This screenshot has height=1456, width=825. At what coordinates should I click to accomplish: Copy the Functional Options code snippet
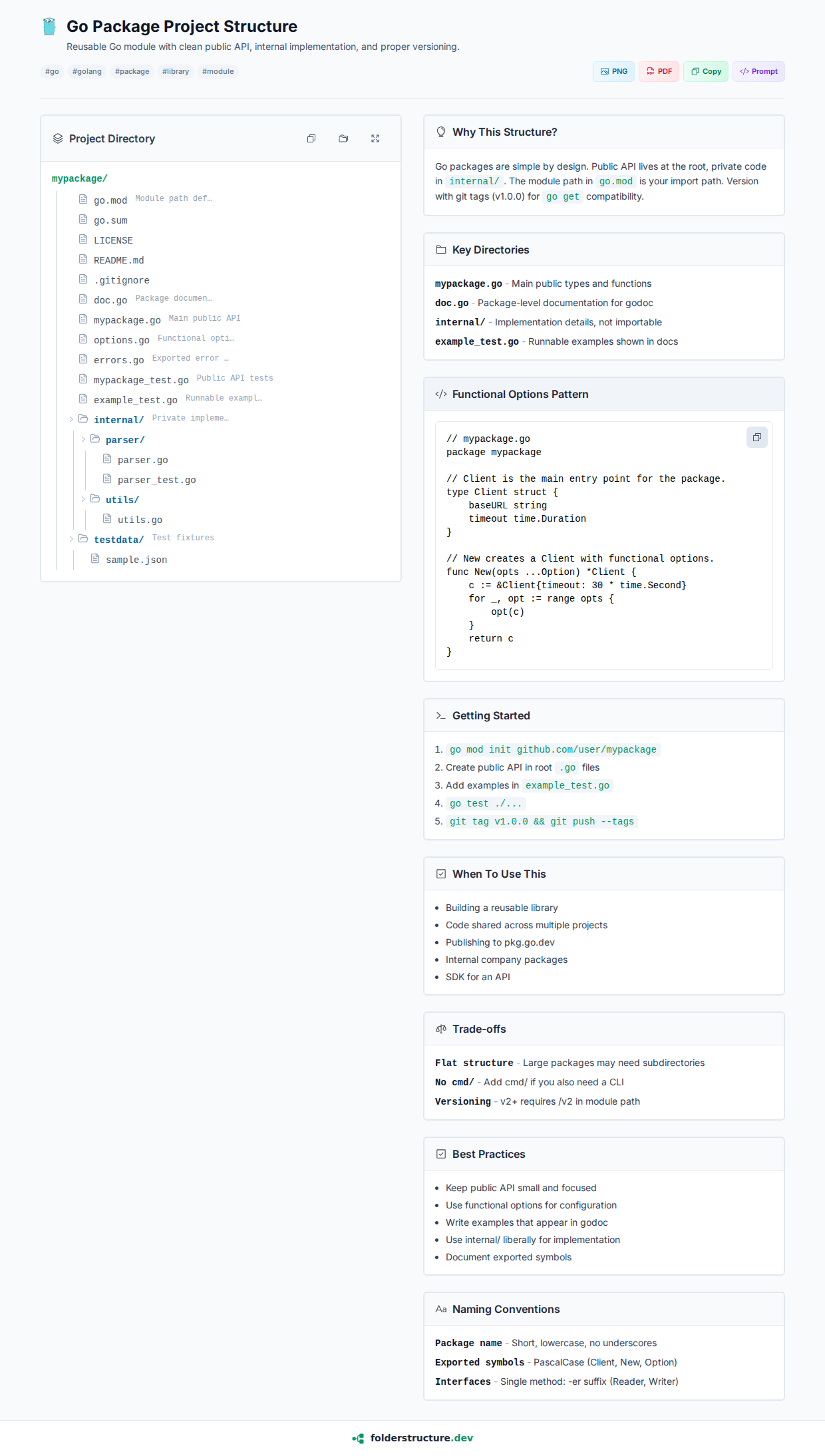(756, 437)
